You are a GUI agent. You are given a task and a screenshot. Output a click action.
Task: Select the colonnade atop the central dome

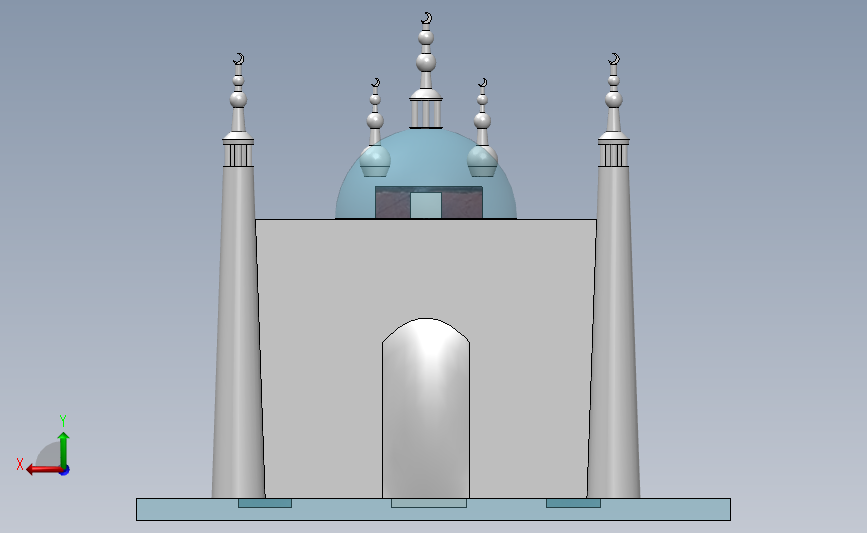tap(426, 113)
